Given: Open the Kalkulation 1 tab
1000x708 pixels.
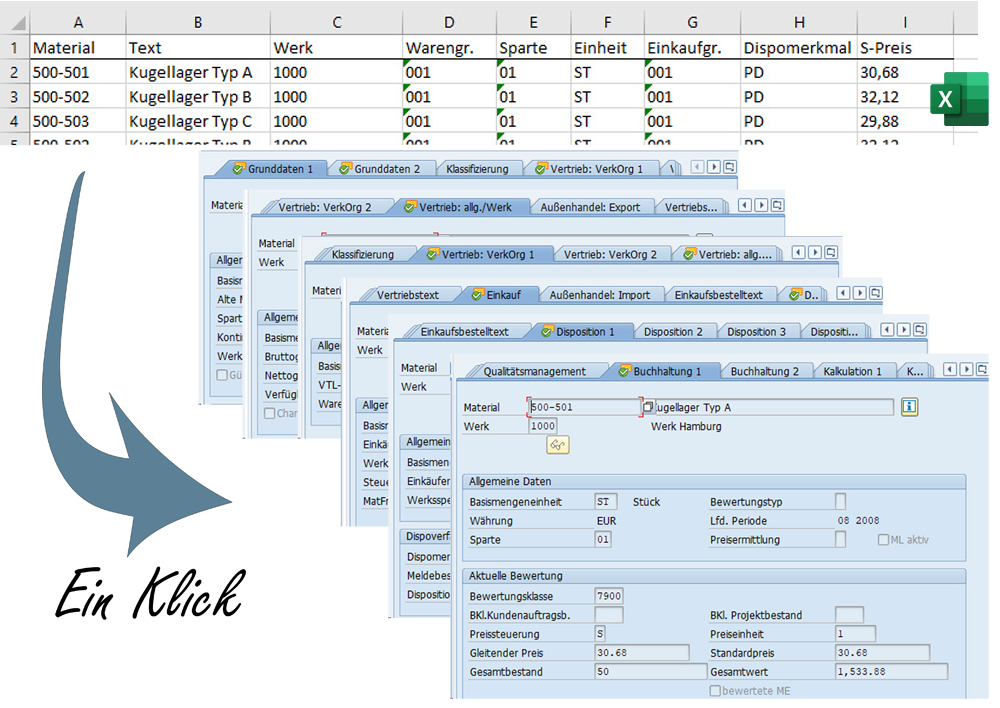Looking at the screenshot, I should pos(852,371).
